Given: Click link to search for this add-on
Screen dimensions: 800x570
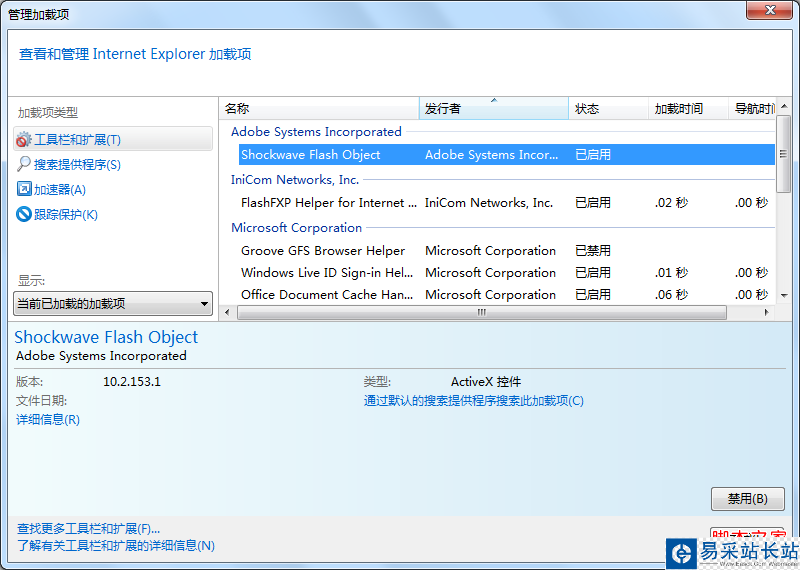Looking at the screenshot, I should pos(473,401).
